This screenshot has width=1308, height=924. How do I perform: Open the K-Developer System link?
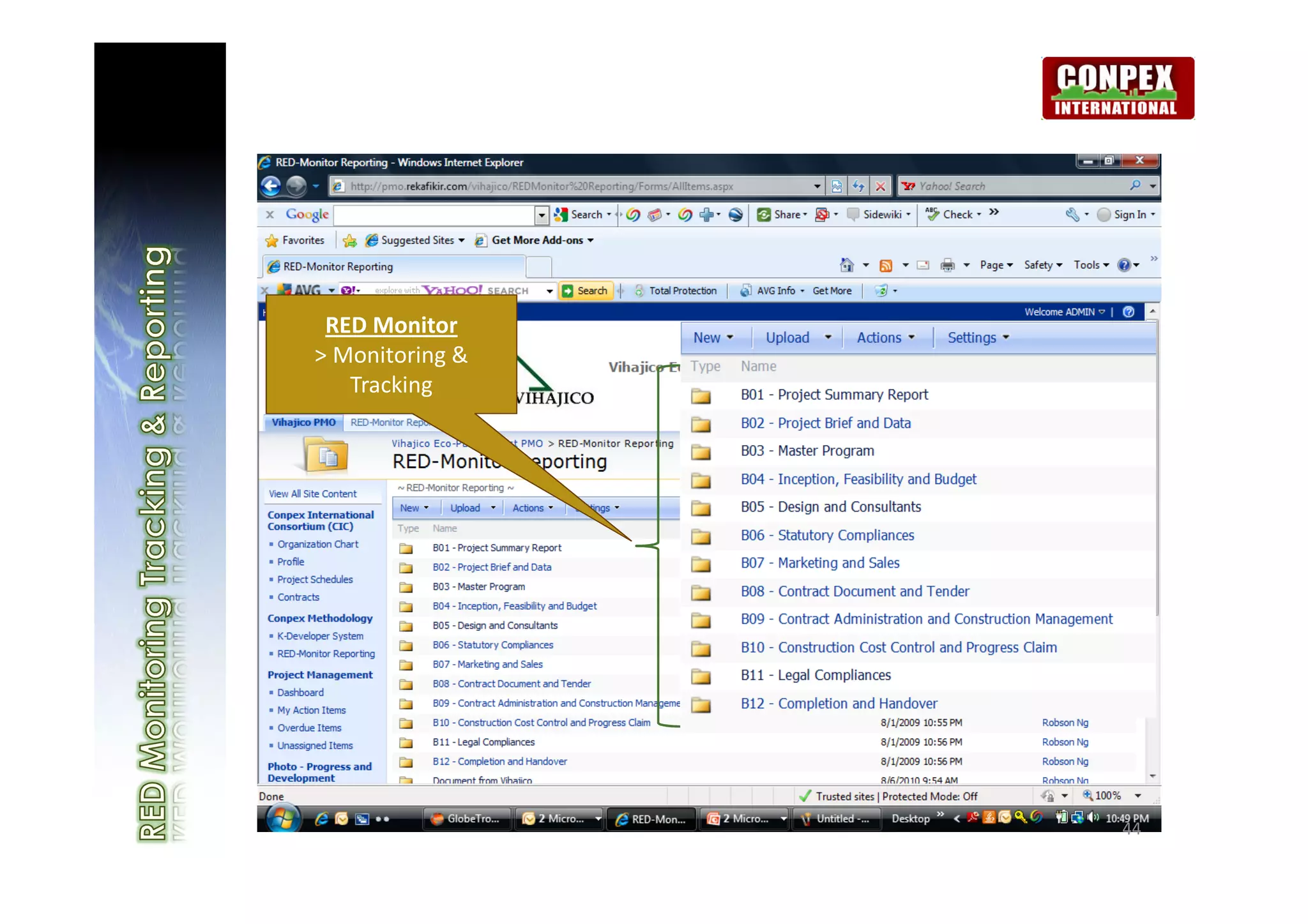tap(320, 636)
